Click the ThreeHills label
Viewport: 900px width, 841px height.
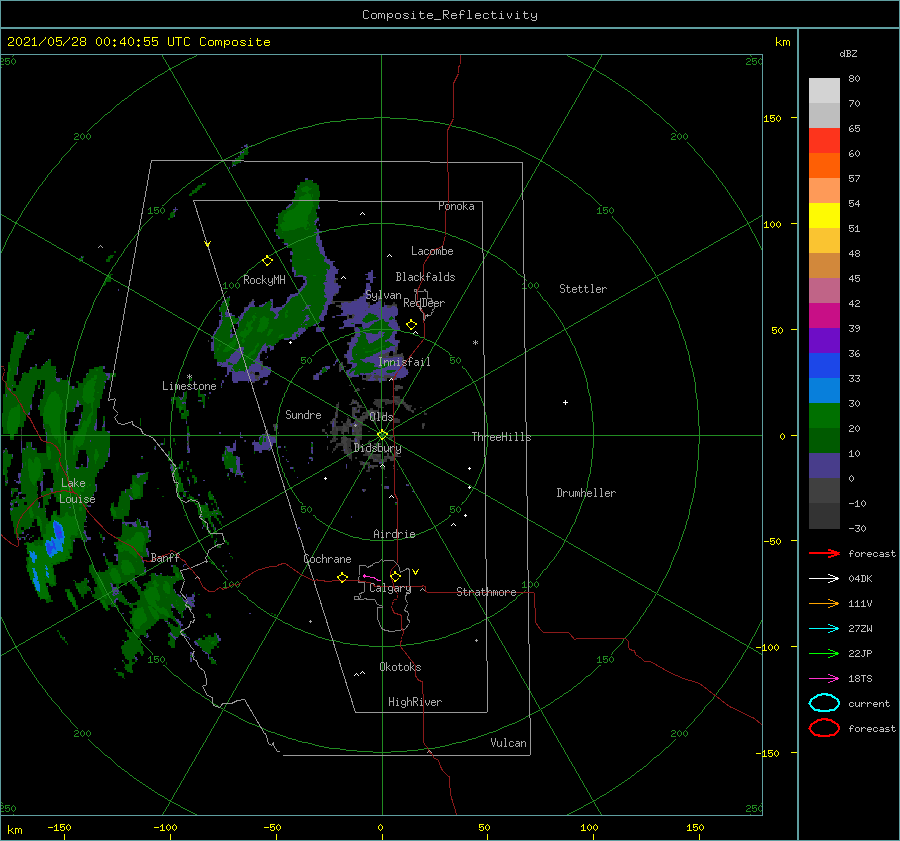501,437
